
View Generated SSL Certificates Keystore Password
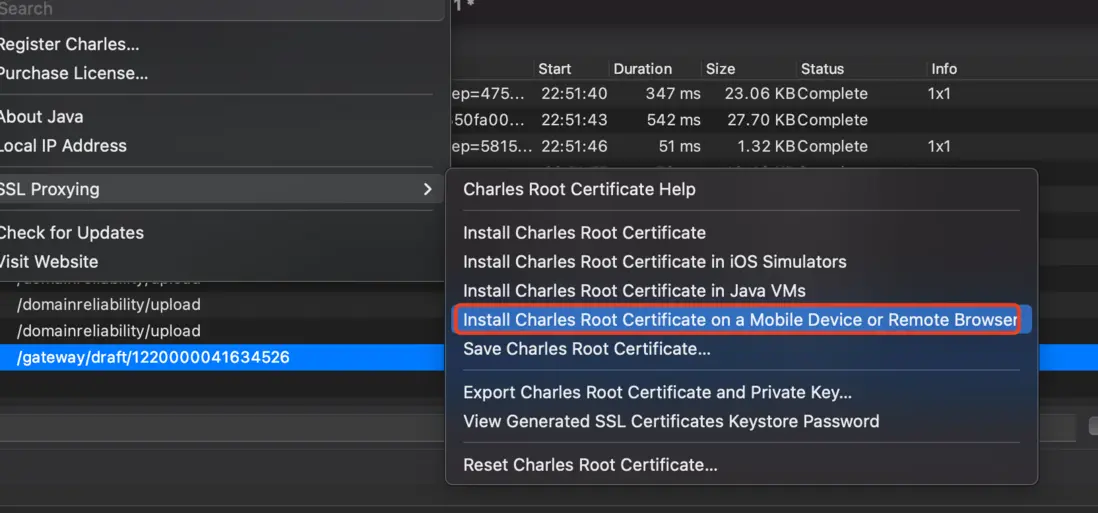coord(671,421)
